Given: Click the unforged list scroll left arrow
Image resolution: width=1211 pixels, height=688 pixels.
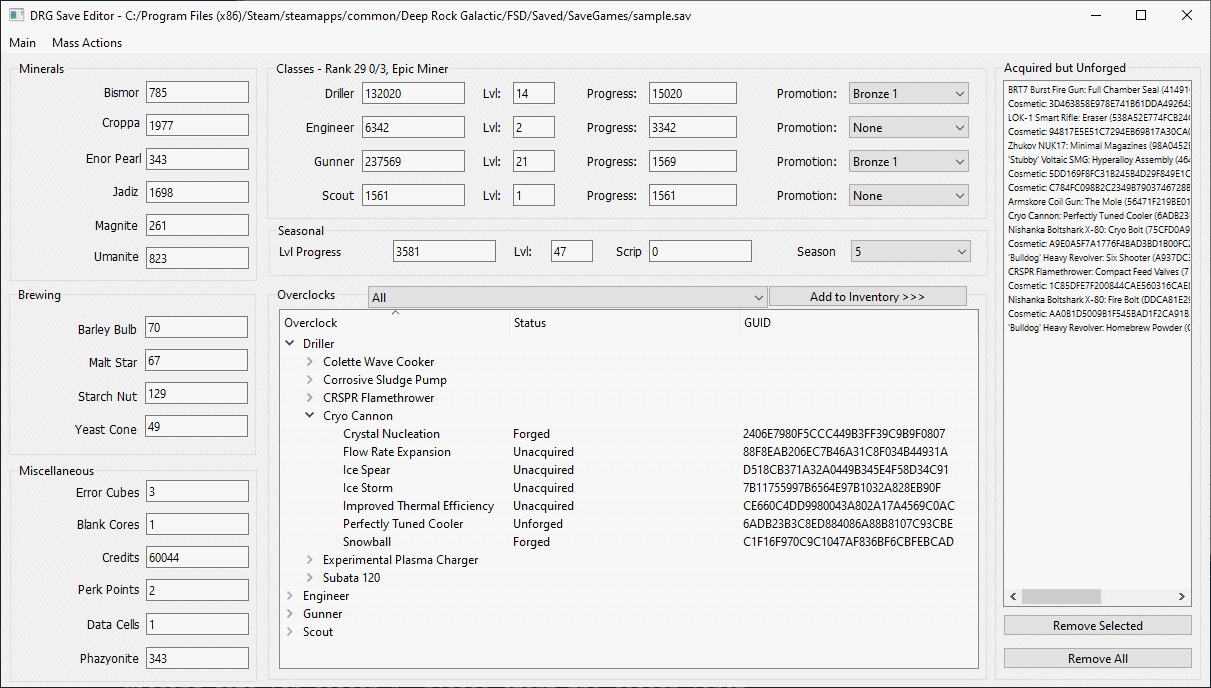Looking at the screenshot, I should [1013, 596].
